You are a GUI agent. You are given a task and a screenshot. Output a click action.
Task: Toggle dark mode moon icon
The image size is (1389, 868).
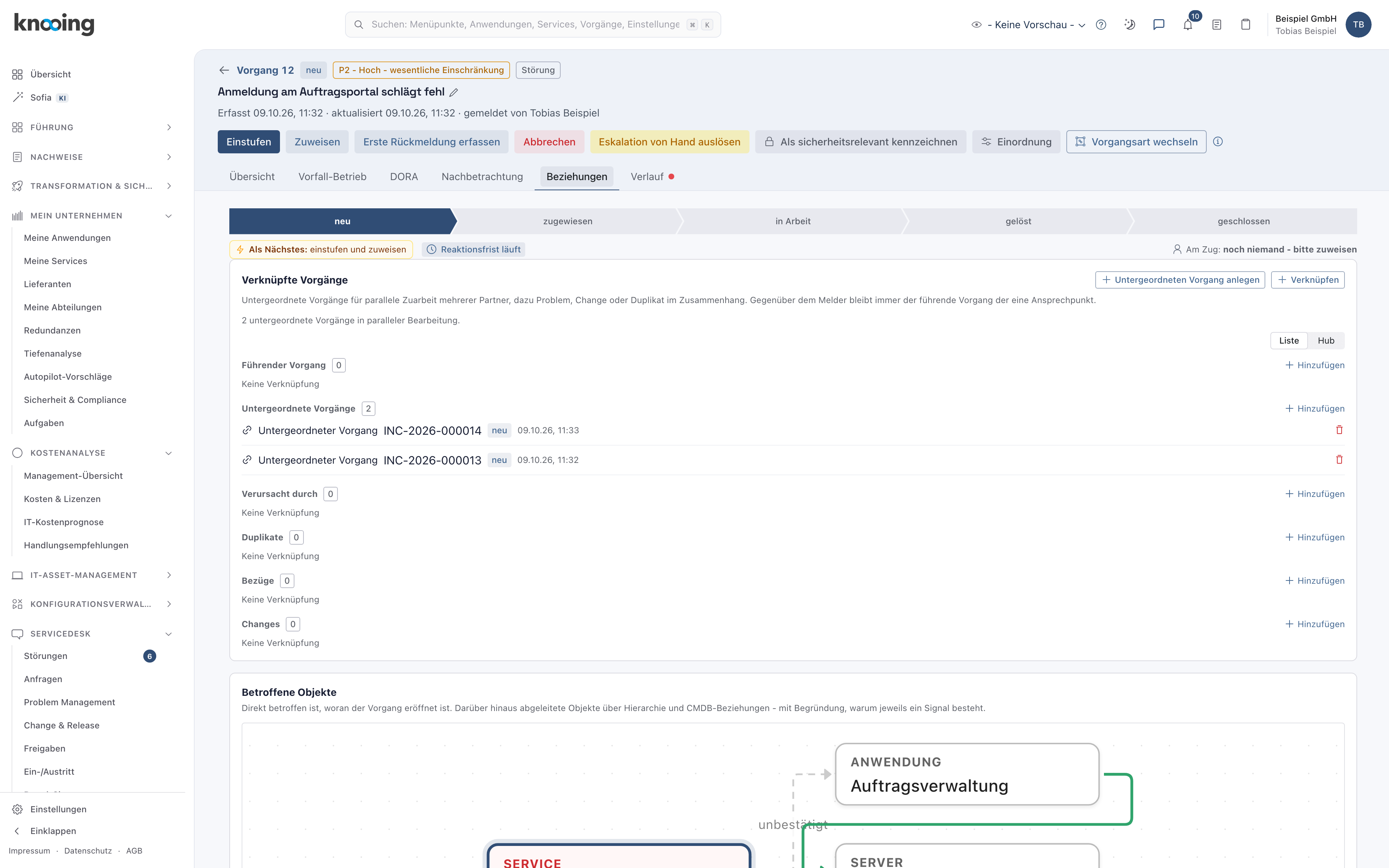pos(1130,25)
